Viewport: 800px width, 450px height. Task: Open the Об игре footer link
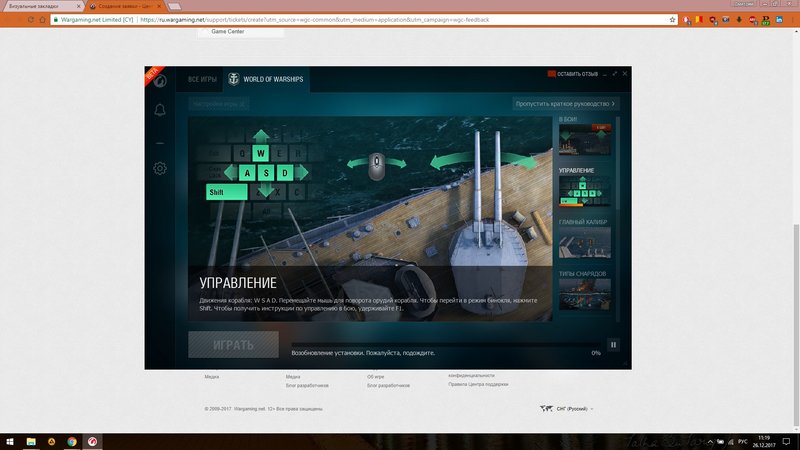tap(376, 377)
